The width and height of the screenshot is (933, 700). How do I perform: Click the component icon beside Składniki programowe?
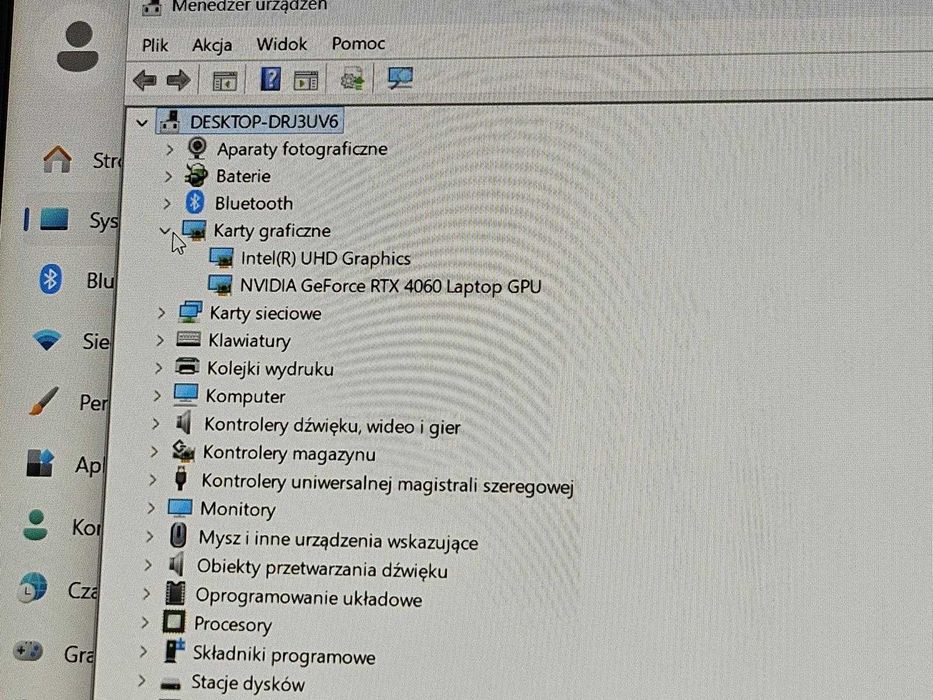click(174, 651)
